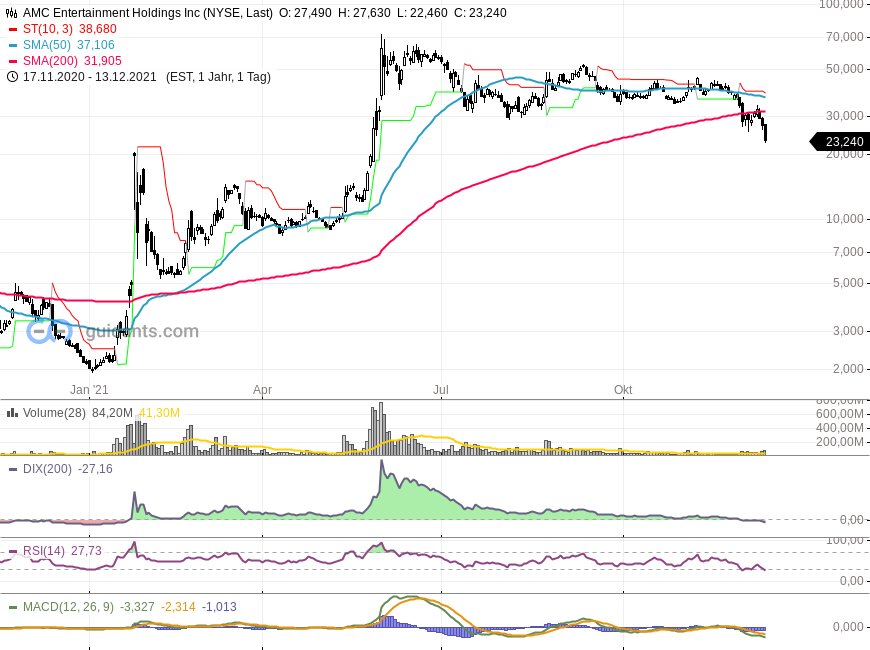Click the DIX value -27,16

click(95, 469)
